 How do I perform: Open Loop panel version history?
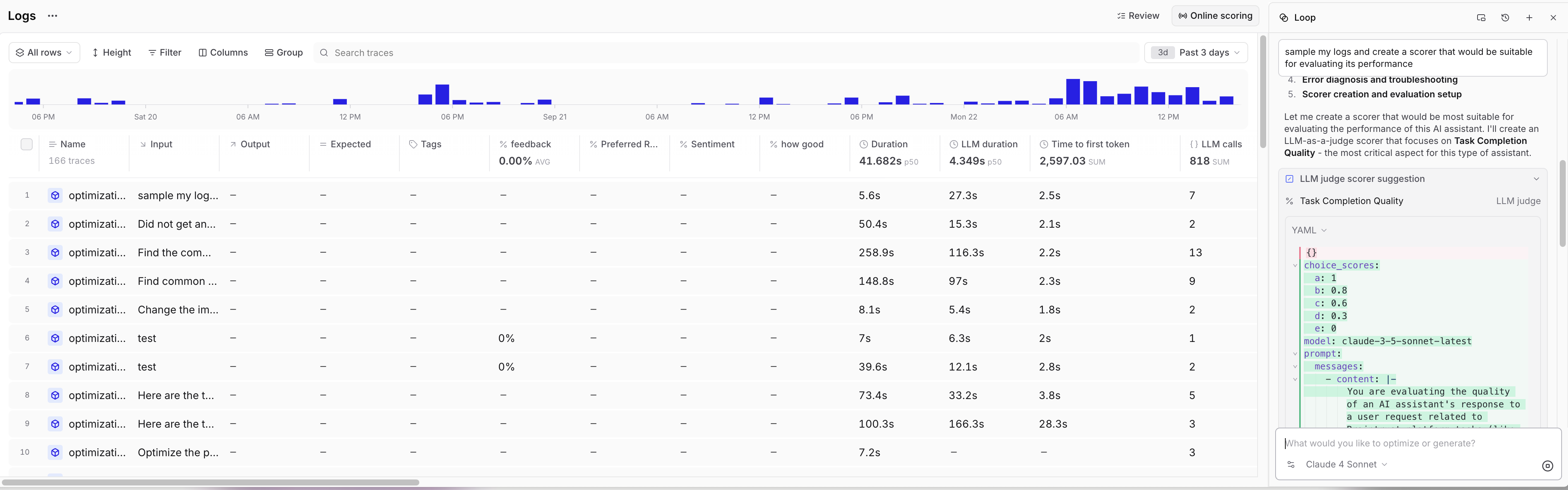click(1505, 18)
